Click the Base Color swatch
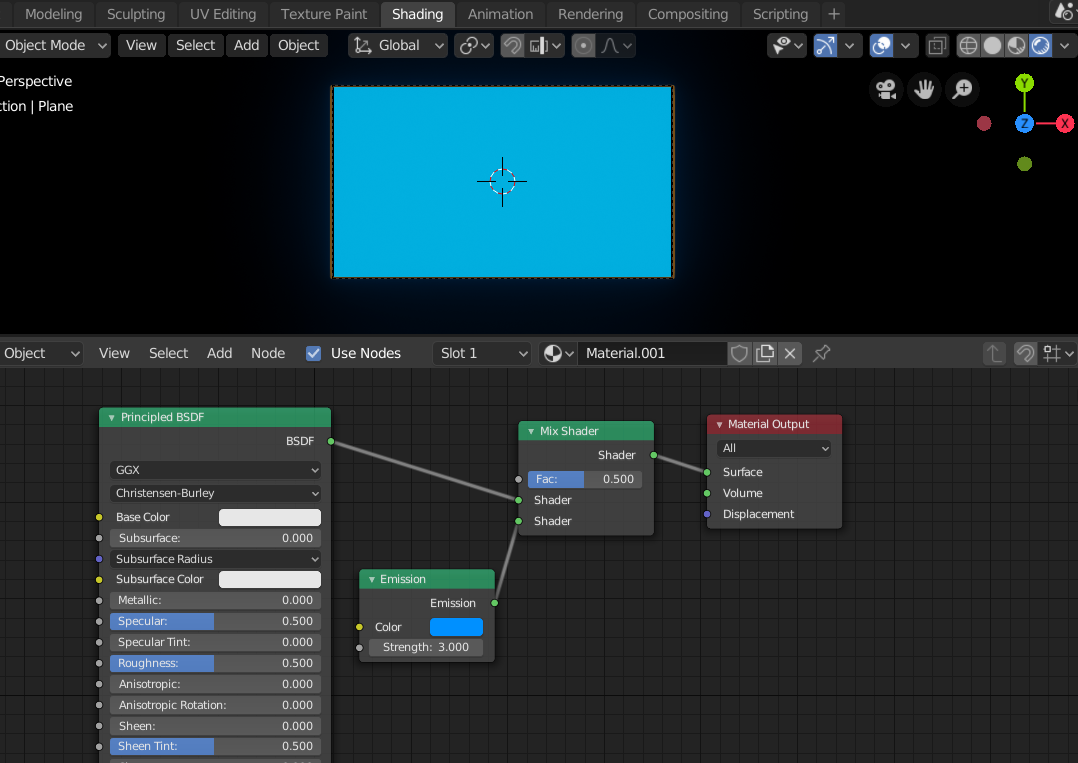 pyautogui.click(x=270, y=518)
